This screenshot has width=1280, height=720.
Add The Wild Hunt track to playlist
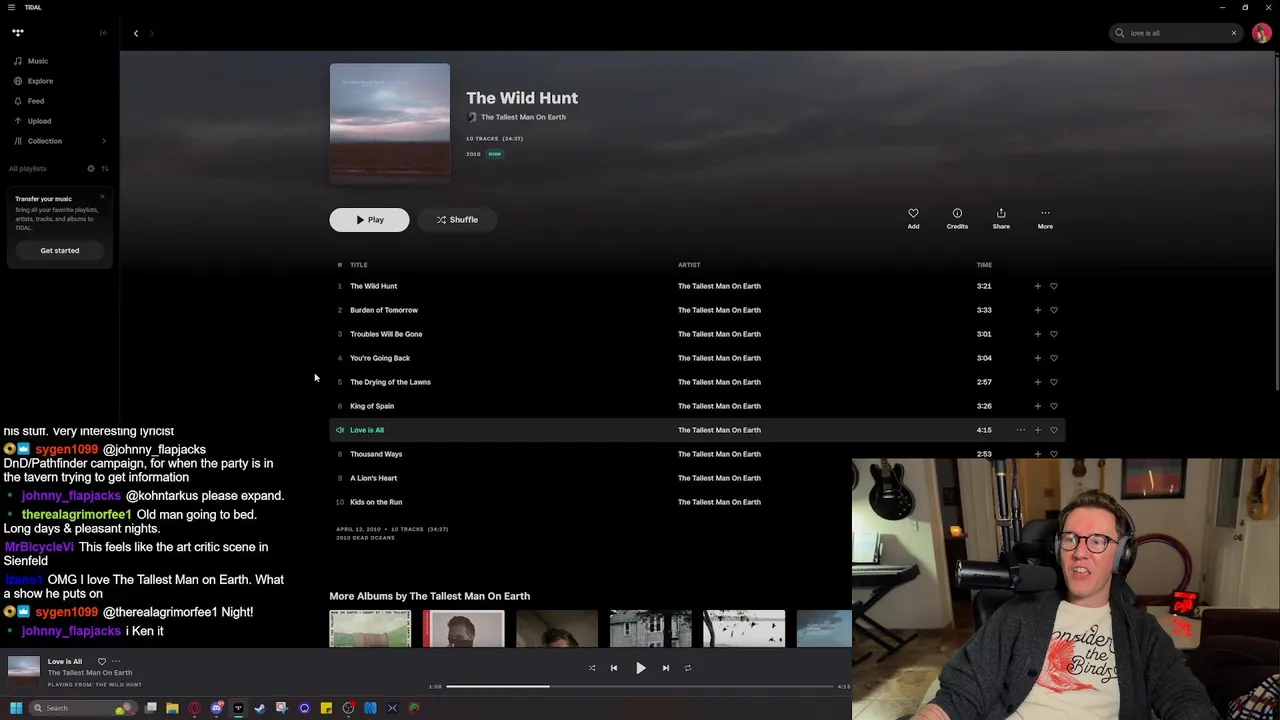[x=1037, y=286]
